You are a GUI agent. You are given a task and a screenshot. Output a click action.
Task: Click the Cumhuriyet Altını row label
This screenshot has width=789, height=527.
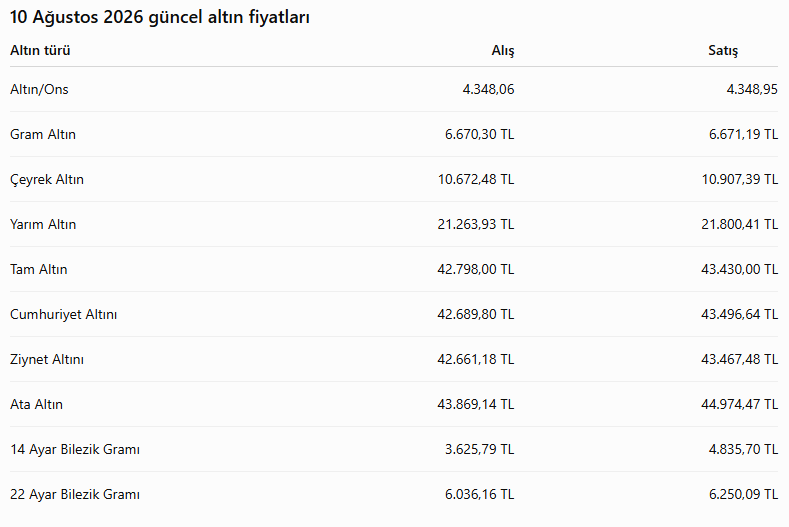[x=63, y=315]
